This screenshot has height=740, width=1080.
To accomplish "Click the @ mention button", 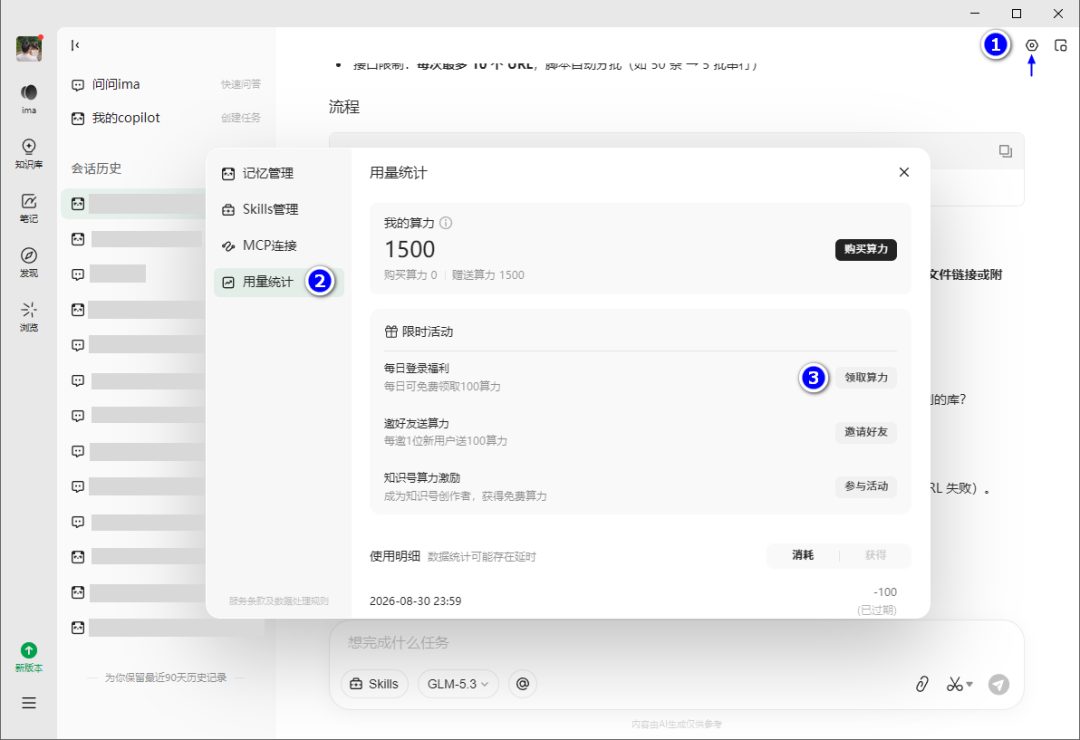I will (523, 684).
